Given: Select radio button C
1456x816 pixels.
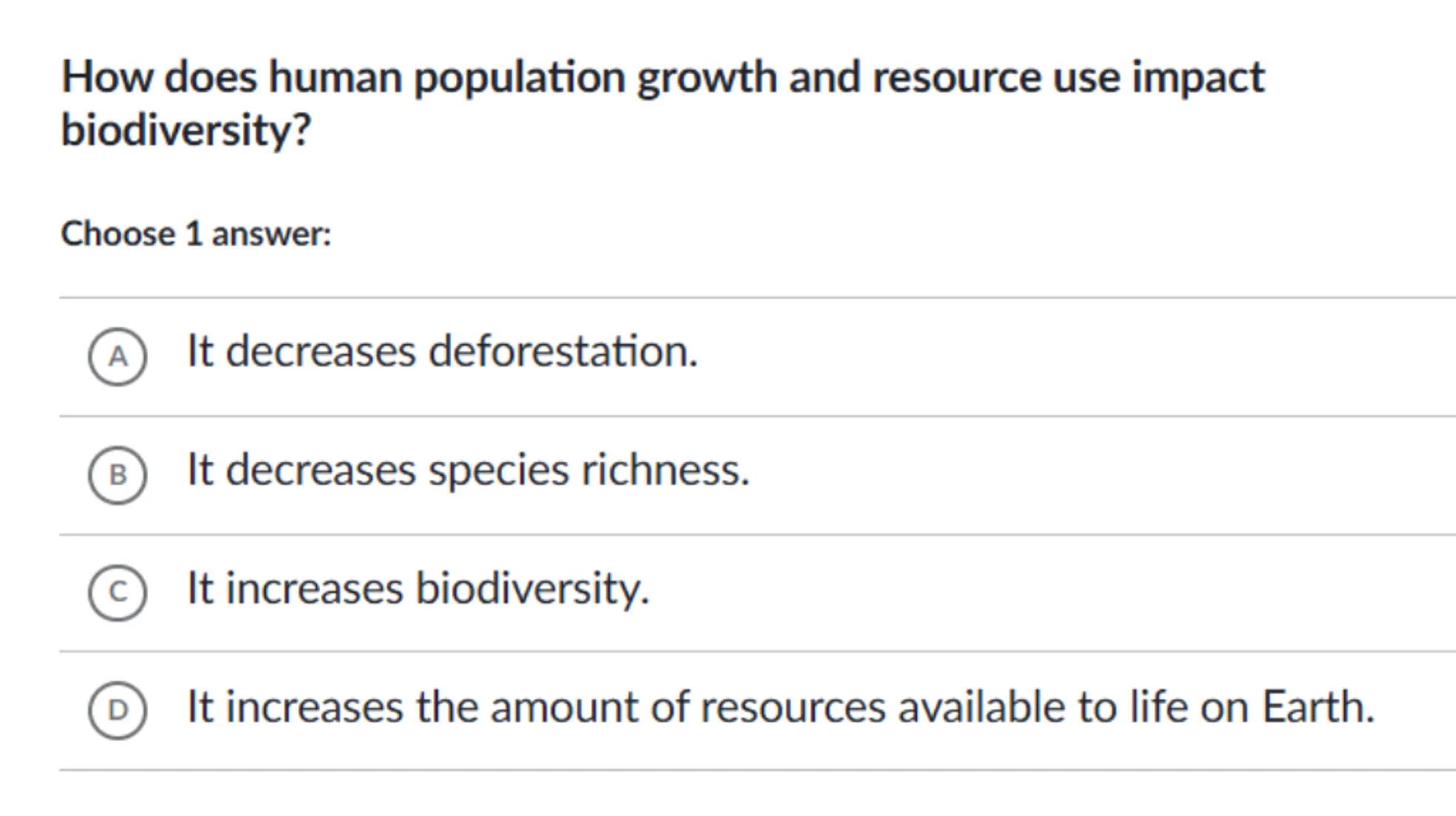Looking at the screenshot, I should [118, 592].
